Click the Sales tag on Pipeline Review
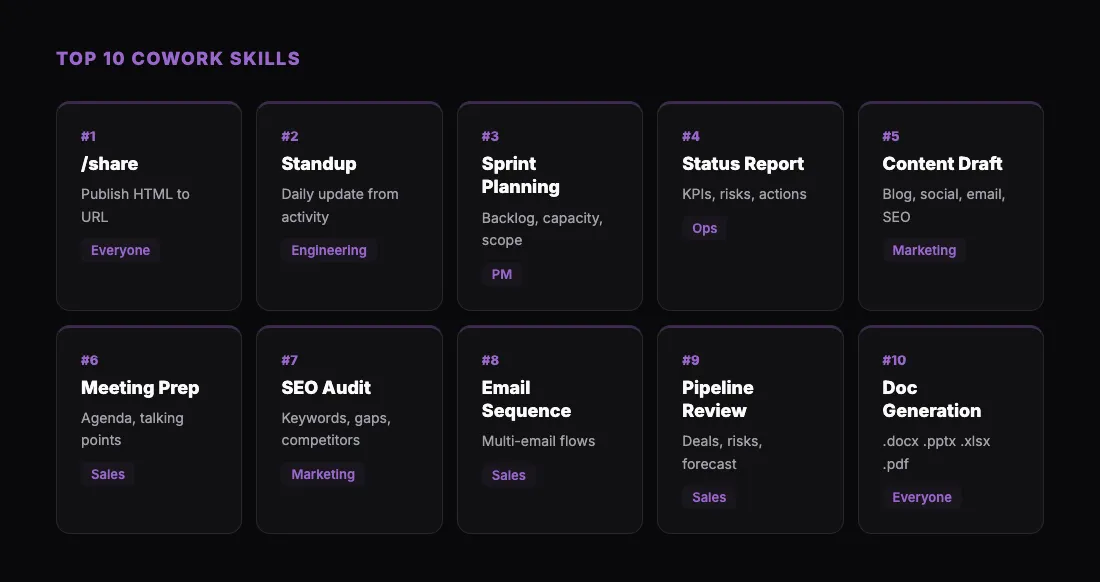 (x=709, y=498)
